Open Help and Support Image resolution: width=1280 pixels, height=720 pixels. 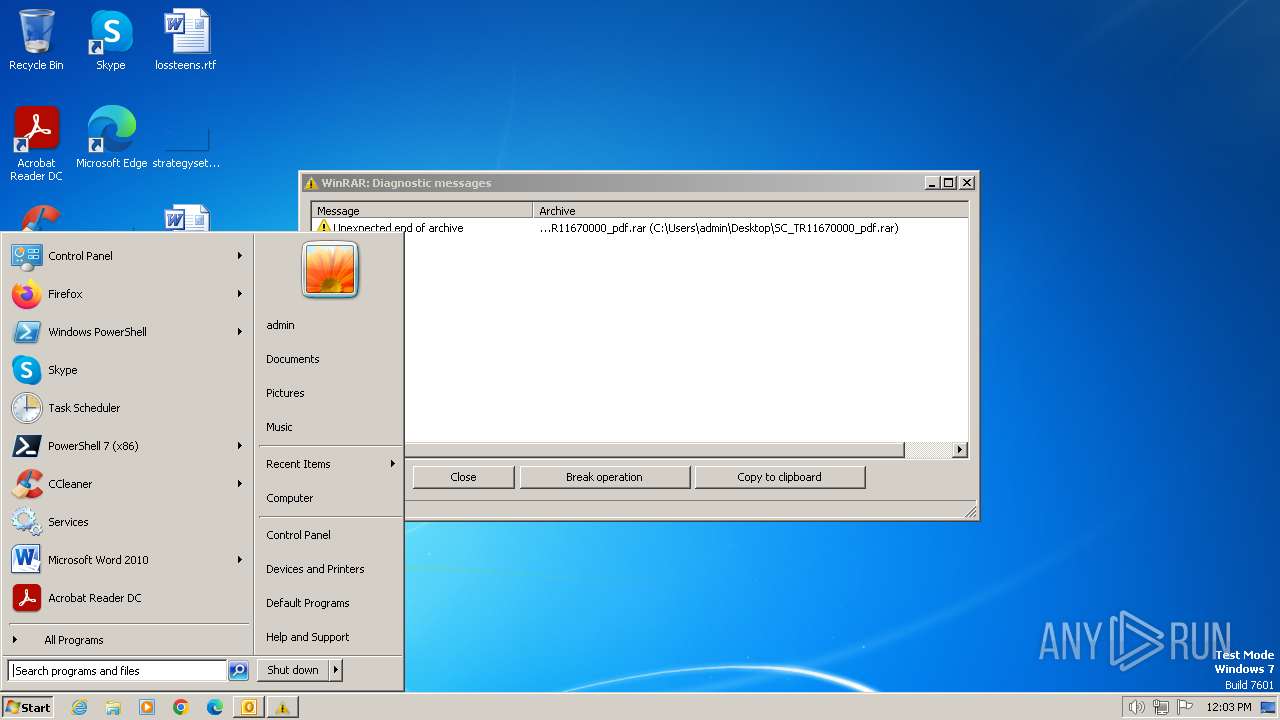308,637
